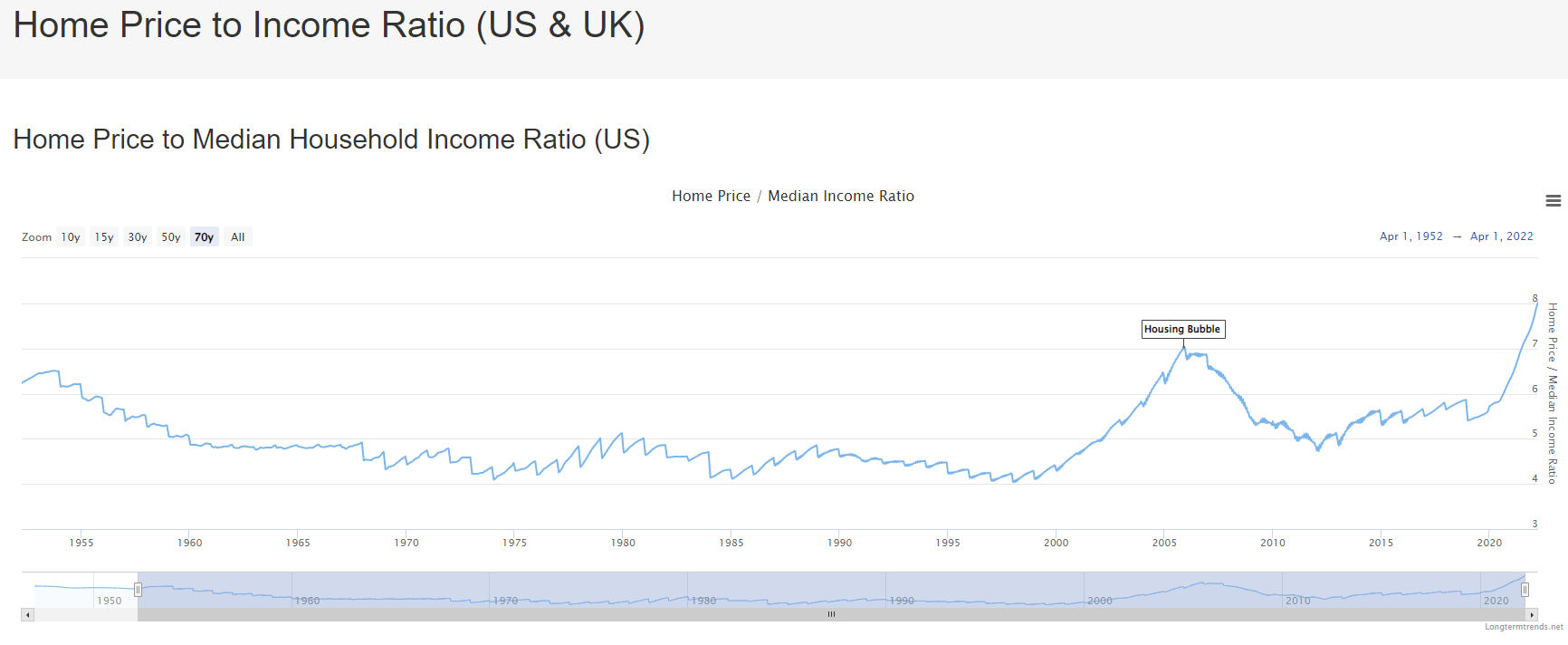Click the Housing Bubble annotation label

click(x=1182, y=329)
